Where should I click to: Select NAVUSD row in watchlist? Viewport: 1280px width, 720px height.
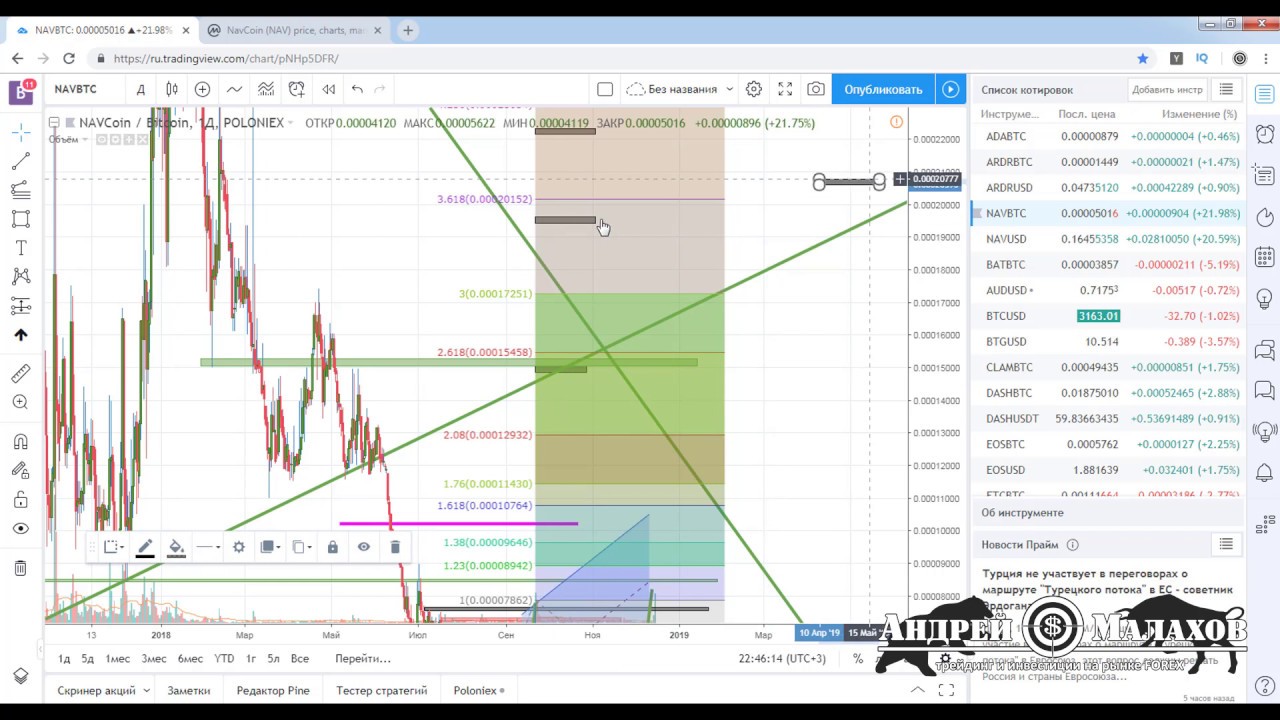pos(1107,239)
